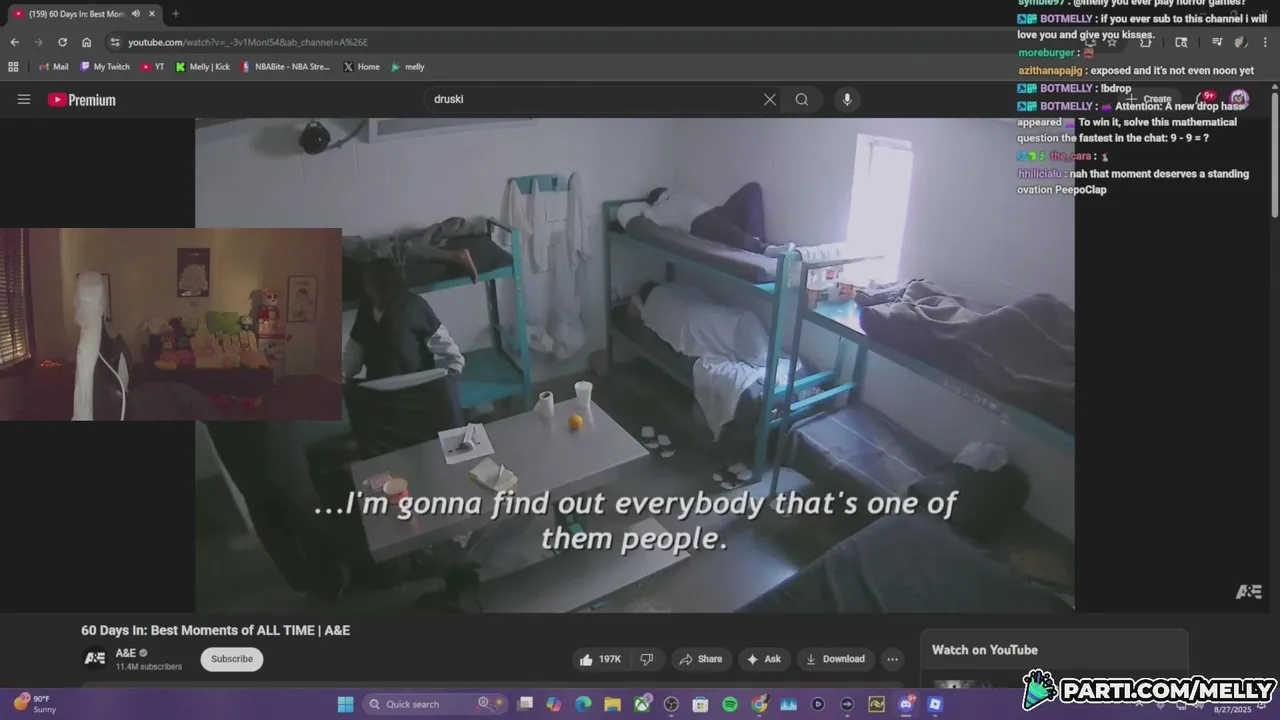Image resolution: width=1280 pixels, height=720 pixels.
Task: Open Discord from the taskbar
Action: click(906, 704)
